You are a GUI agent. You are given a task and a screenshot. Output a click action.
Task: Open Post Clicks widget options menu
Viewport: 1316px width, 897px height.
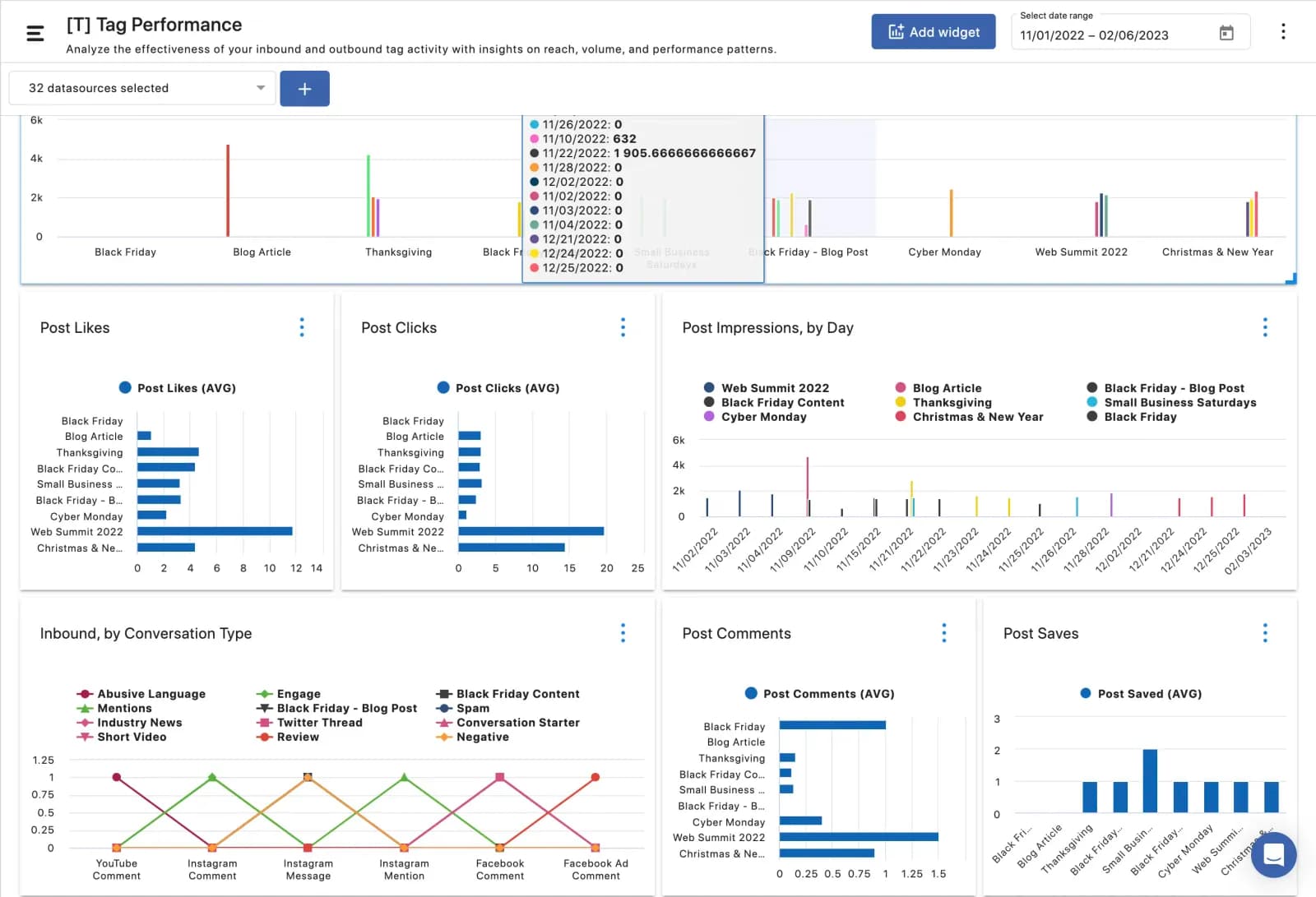623,327
